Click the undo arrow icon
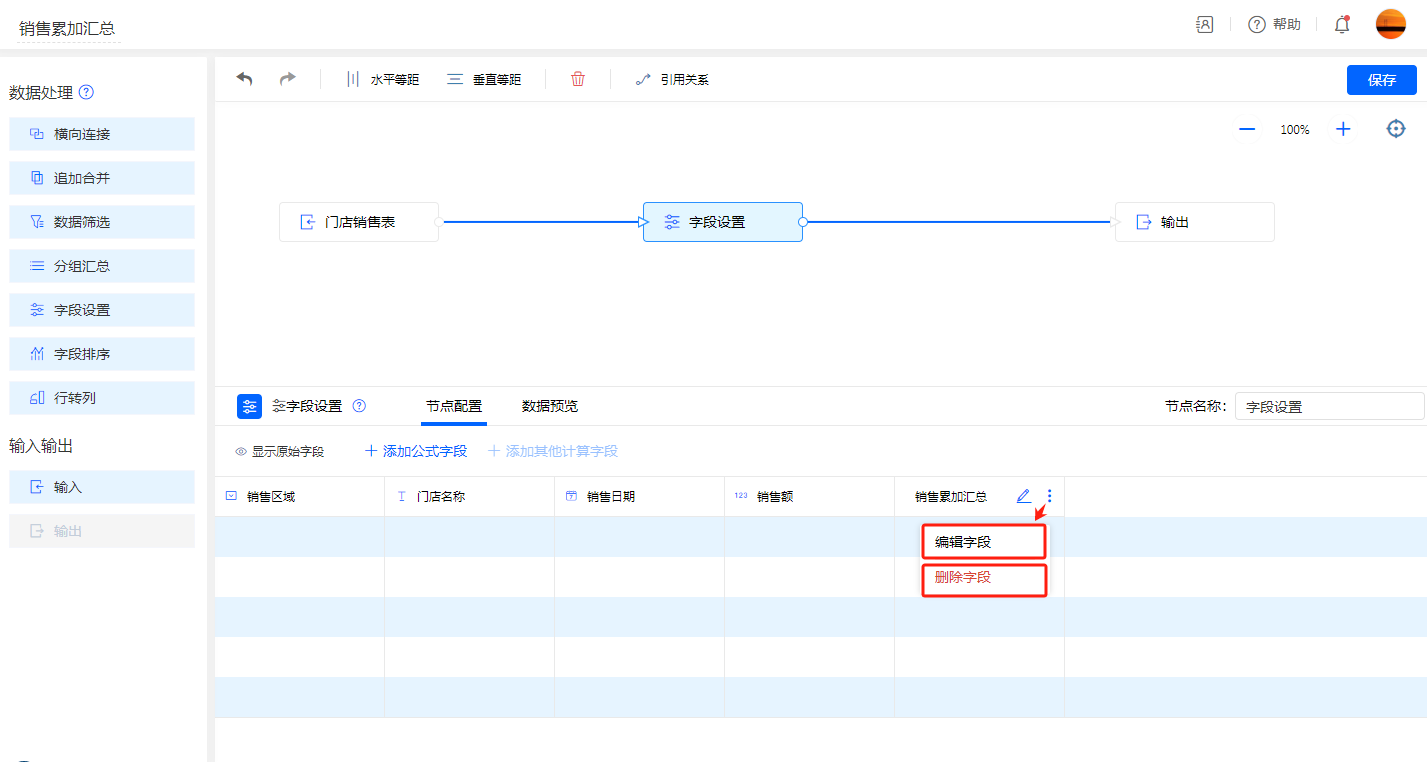Viewport: 1427px width, 762px height. point(244,79)
